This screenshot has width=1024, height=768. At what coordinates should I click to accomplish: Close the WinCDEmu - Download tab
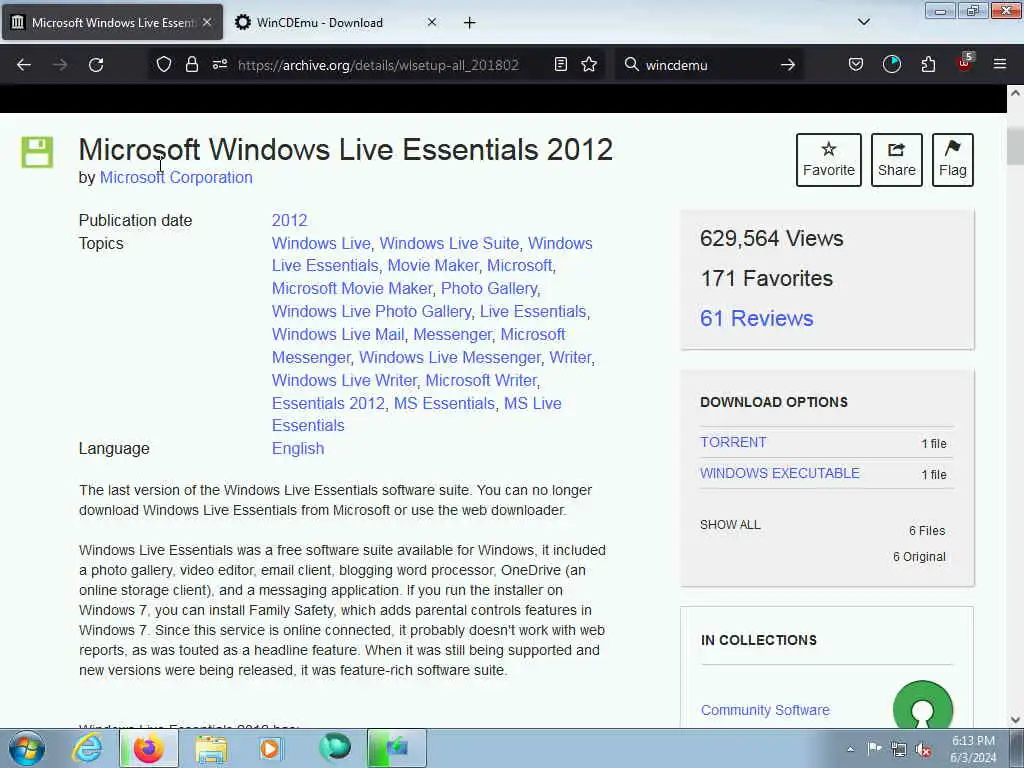coord(432,22)
